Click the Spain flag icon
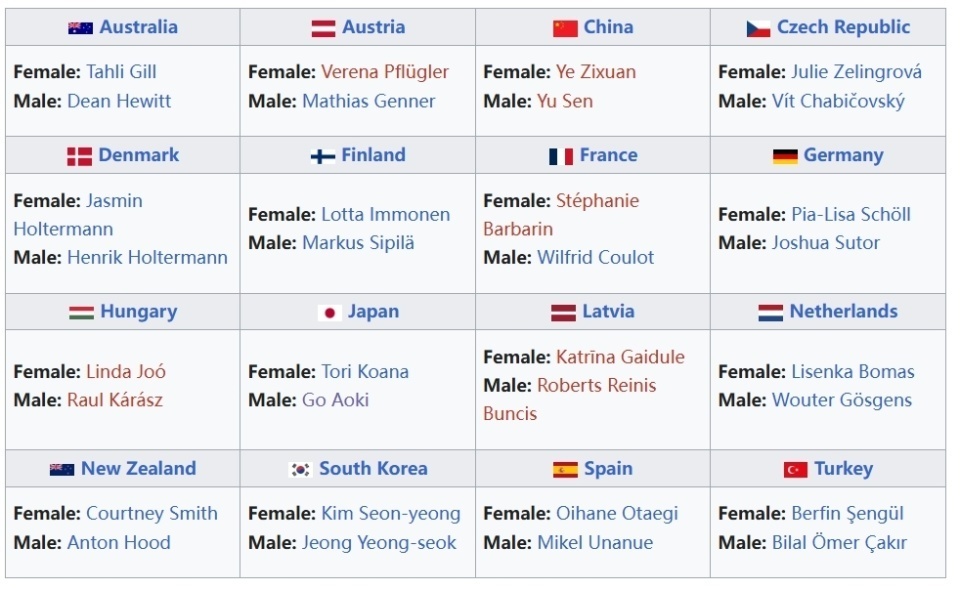The image size is (960, 589). click(565, 469)
